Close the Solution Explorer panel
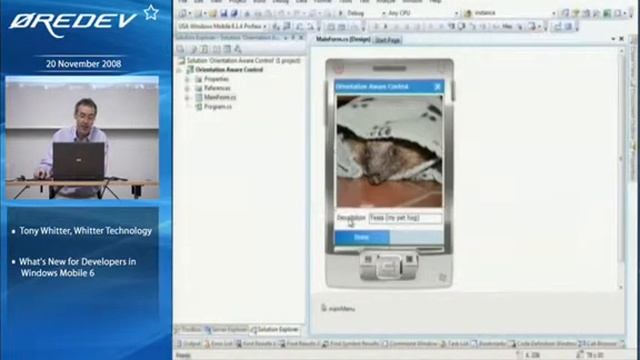Viewport: 640px width, 360px height. tap(301, 38)
